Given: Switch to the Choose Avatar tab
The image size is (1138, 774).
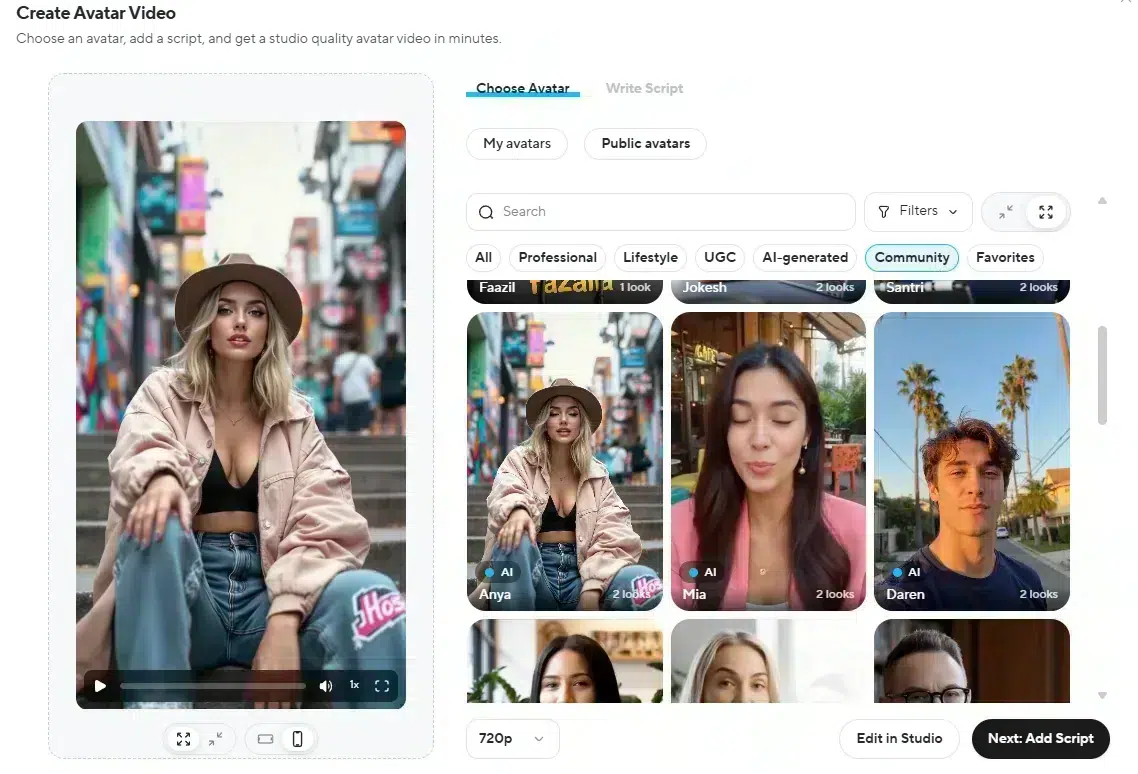Looking at the screenshot, I should (523, 88).
